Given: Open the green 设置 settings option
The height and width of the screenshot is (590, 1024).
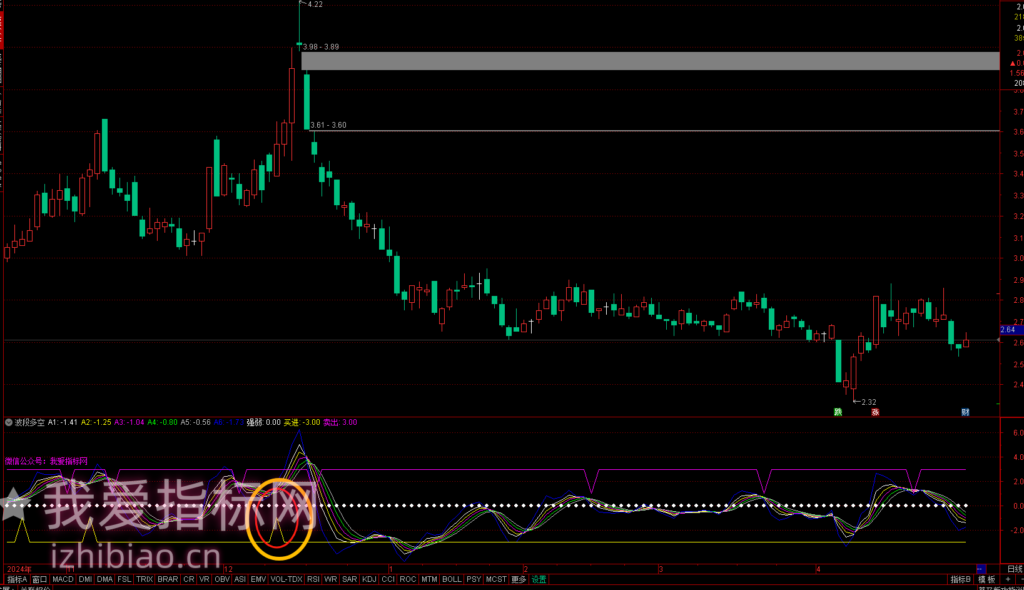Looking at the screenshot, I should (x=539, y=580).
